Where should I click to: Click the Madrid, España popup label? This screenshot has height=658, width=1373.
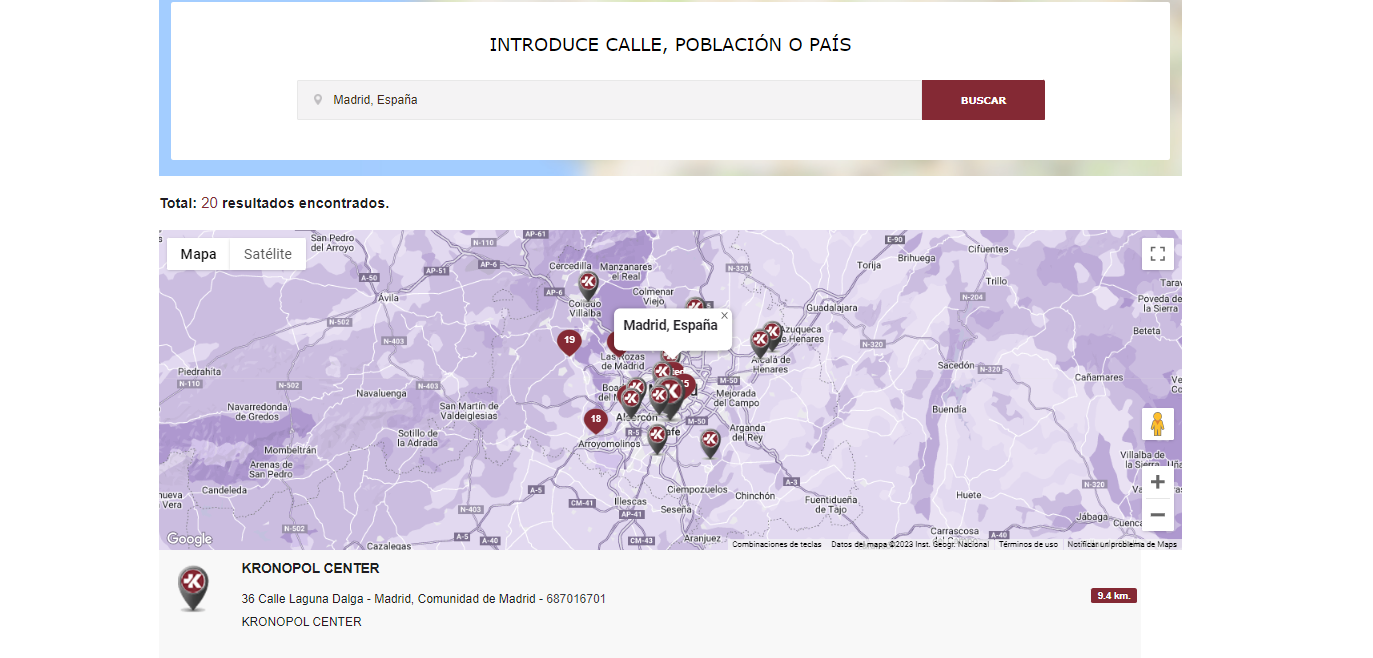pos(670,325)
